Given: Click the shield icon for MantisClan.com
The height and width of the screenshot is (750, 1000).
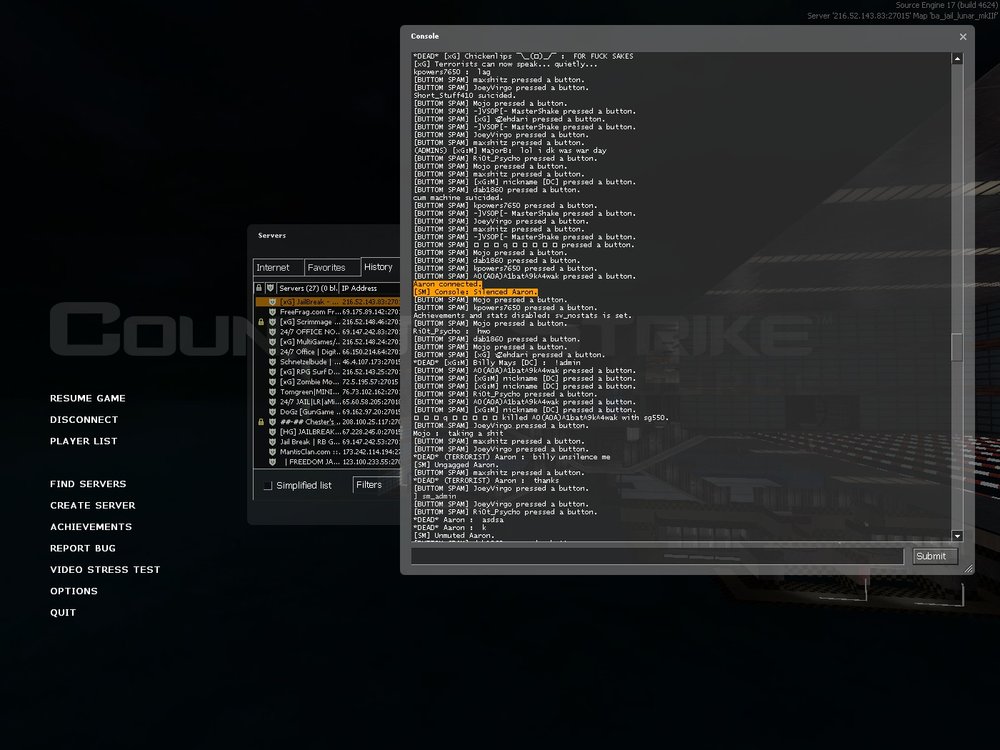Looking at the screenshot, I should click(272, 452).
